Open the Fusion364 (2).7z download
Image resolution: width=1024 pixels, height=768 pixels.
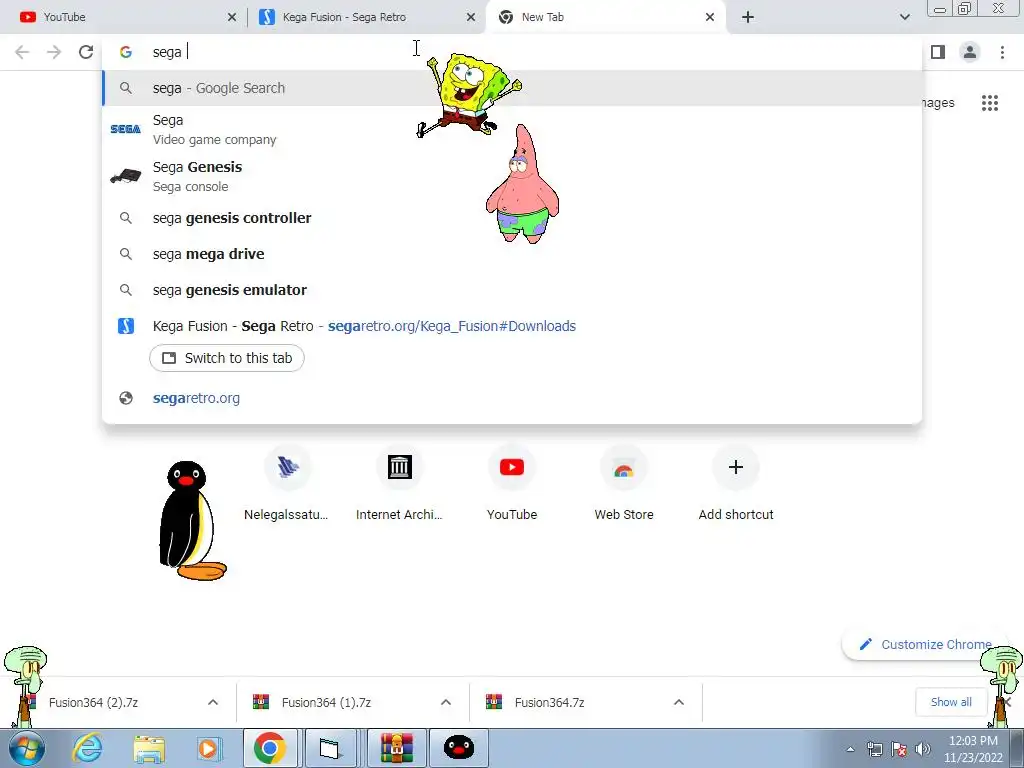pyautogui.click(x=93, y=703)
